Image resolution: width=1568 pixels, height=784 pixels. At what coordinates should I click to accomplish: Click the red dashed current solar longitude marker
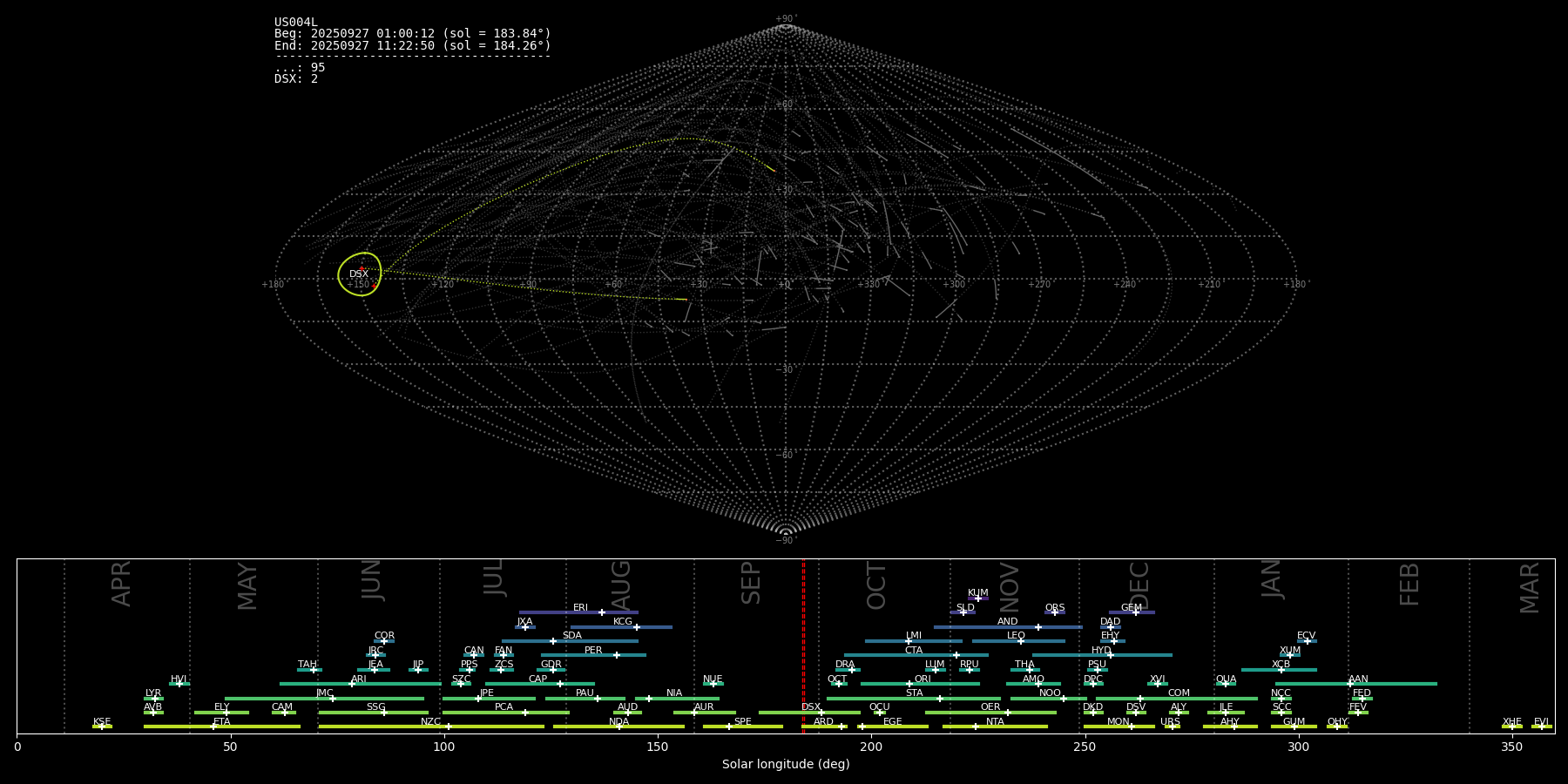[x=803, y=645]
